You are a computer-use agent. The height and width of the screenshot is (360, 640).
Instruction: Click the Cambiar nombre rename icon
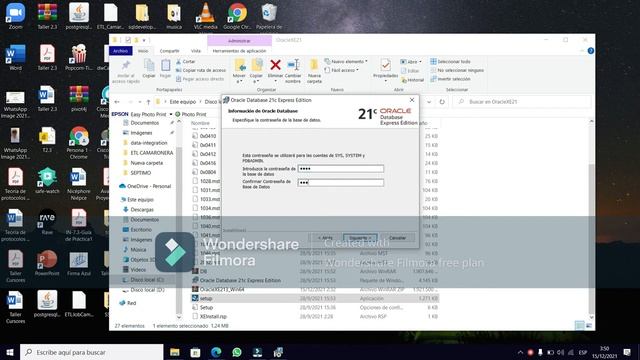(x=293, y=65)
